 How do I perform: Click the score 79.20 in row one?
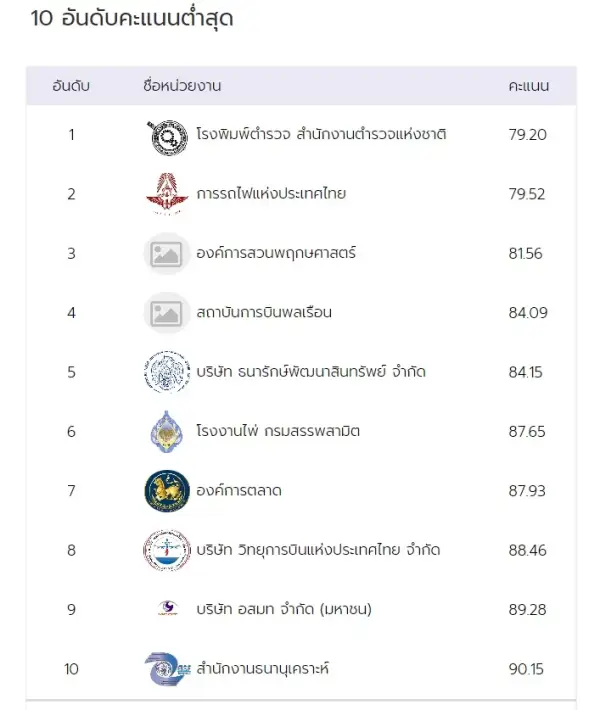(x=527, y=135)
